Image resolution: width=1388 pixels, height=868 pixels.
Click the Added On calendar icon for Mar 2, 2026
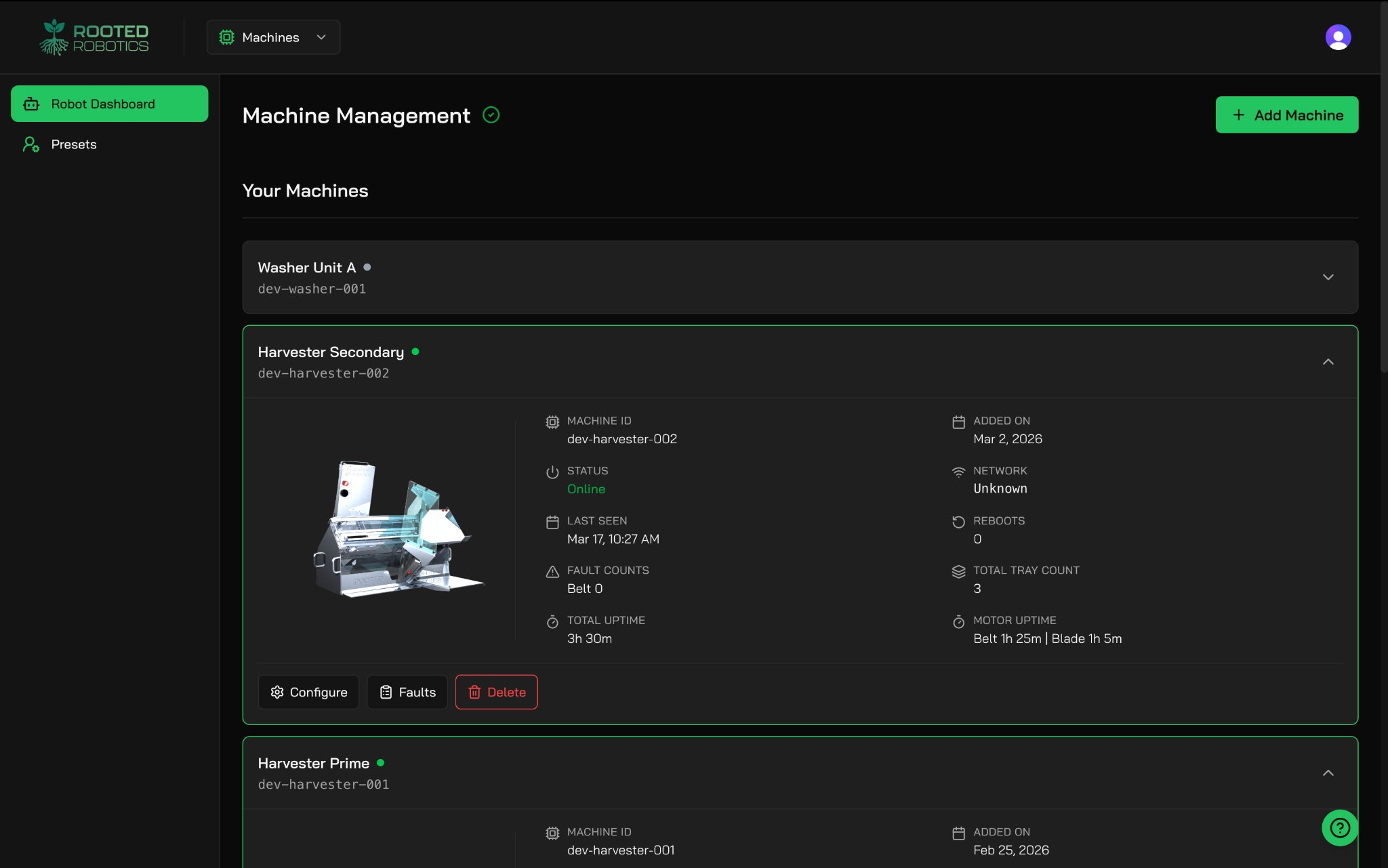pyautogui.click(x=958, y=422)
